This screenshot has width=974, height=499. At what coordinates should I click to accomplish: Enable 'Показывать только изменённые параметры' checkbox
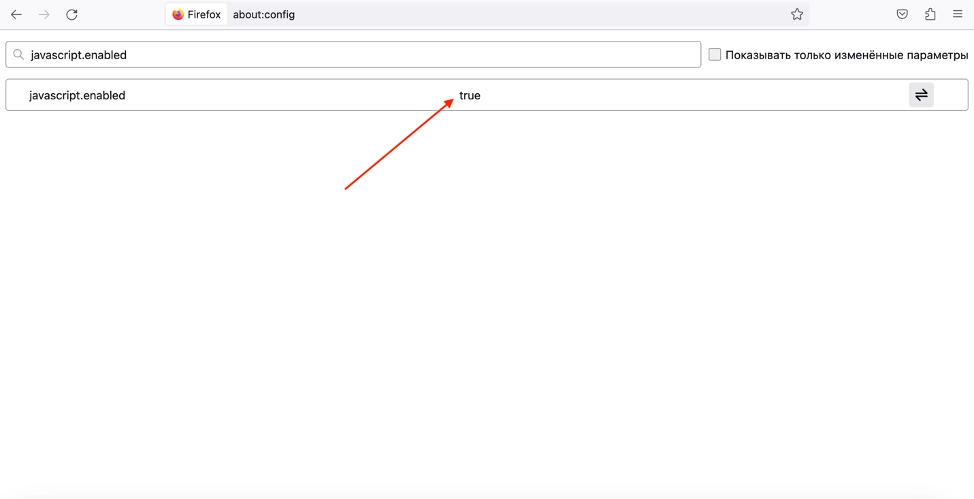click(715, 55)
